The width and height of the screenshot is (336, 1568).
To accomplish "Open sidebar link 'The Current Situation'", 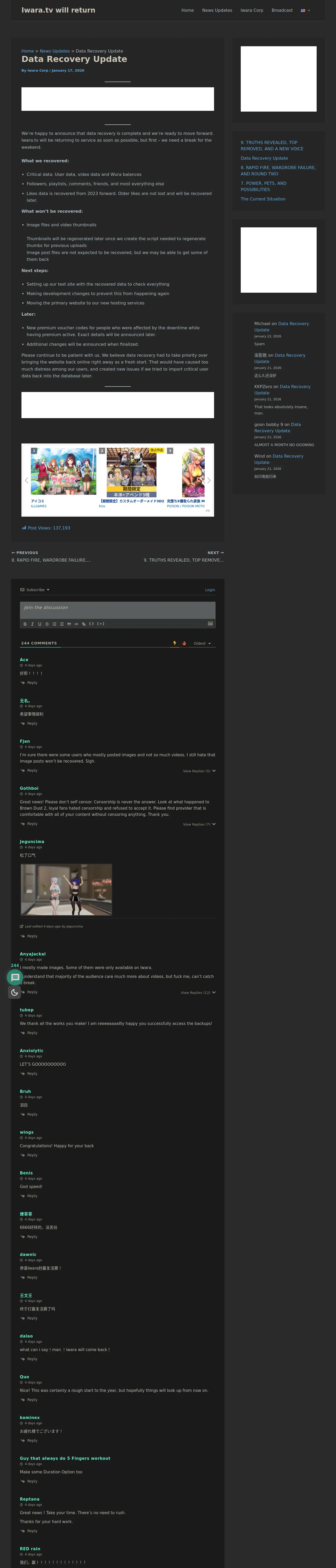I will point(263,199).
